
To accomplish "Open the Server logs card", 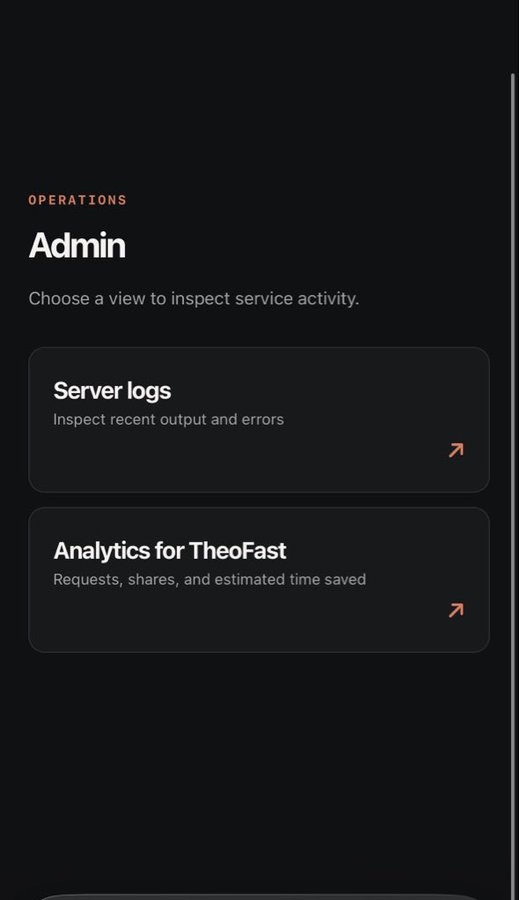I will coord(259,420).
